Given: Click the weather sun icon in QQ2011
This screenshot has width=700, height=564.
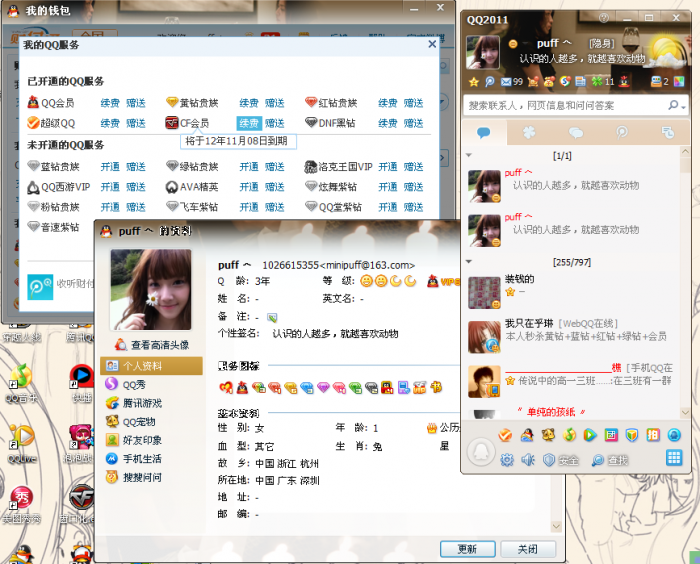Looking at the screenshot, I should point(667,51).
